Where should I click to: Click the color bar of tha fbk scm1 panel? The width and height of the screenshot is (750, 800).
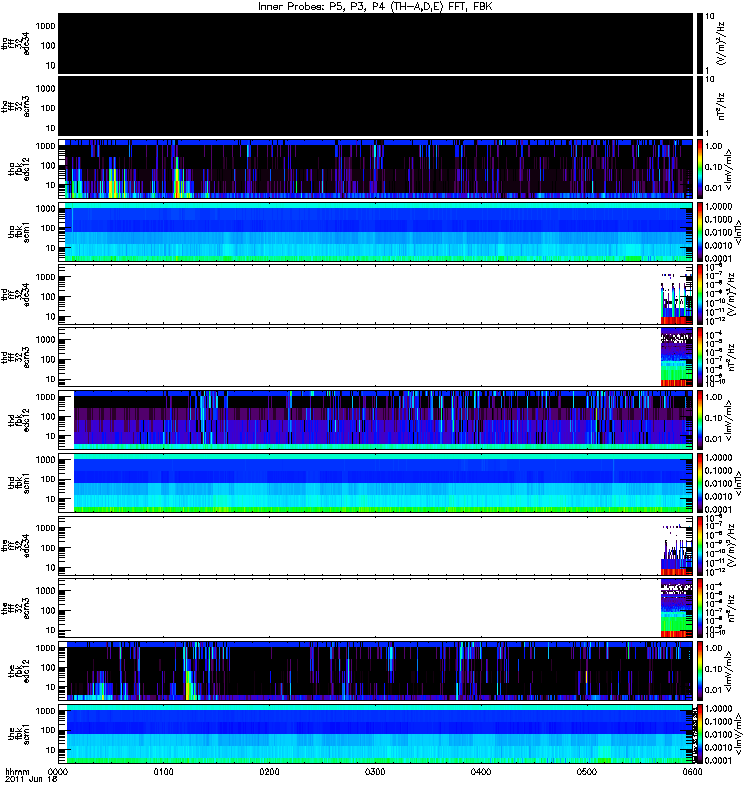[700, 232]
